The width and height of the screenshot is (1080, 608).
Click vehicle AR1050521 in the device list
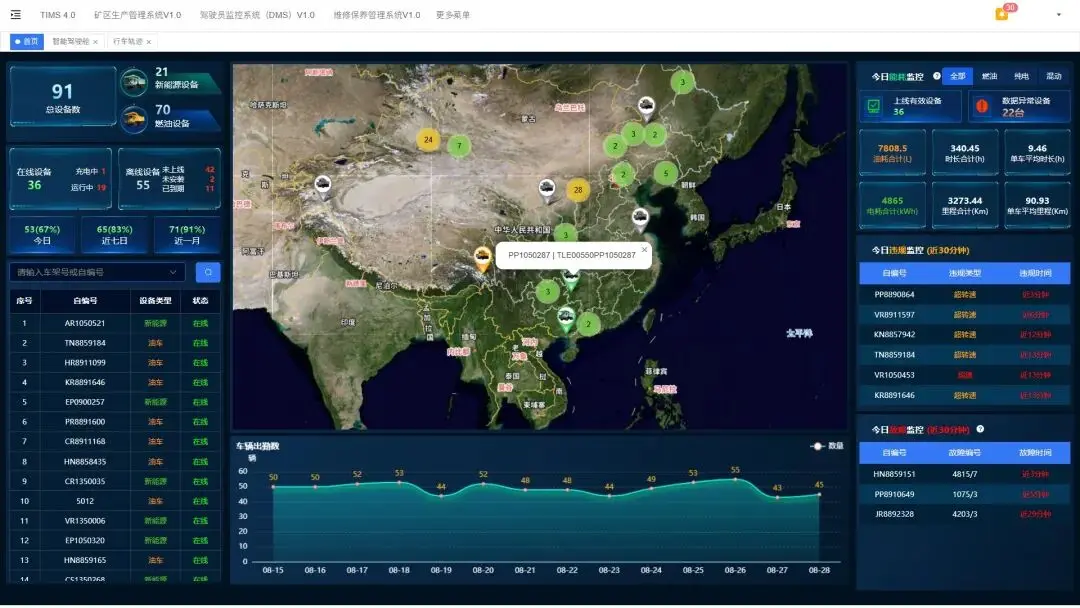tap(85, 323)
